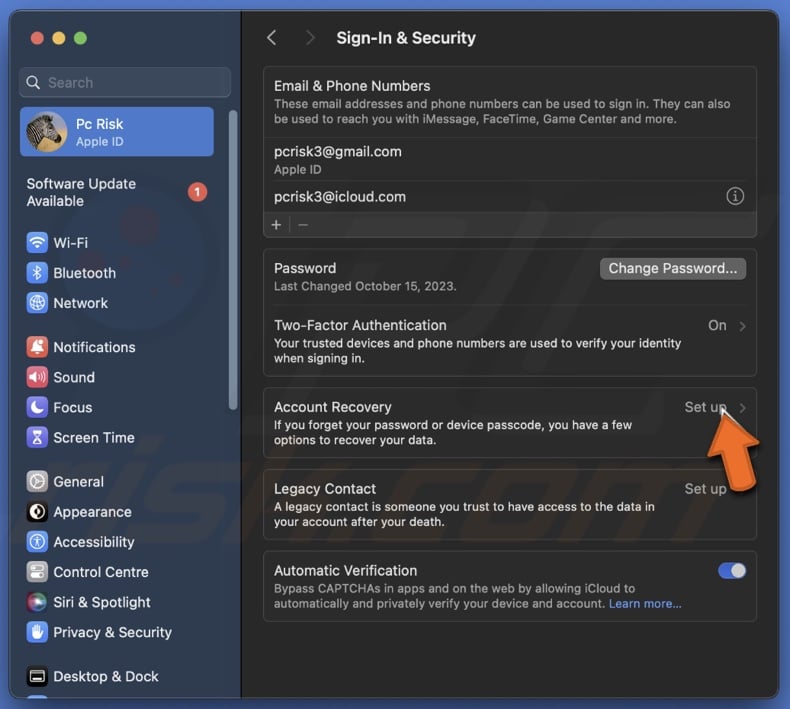Click Change Password button
This screenshot has width=790, height=709.
673,268
